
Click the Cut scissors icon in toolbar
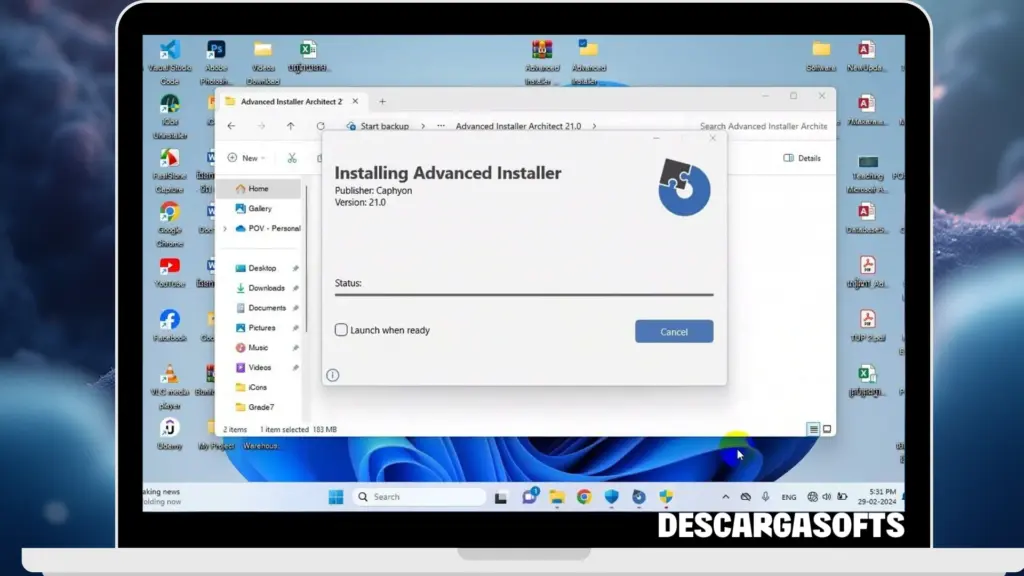293,158
